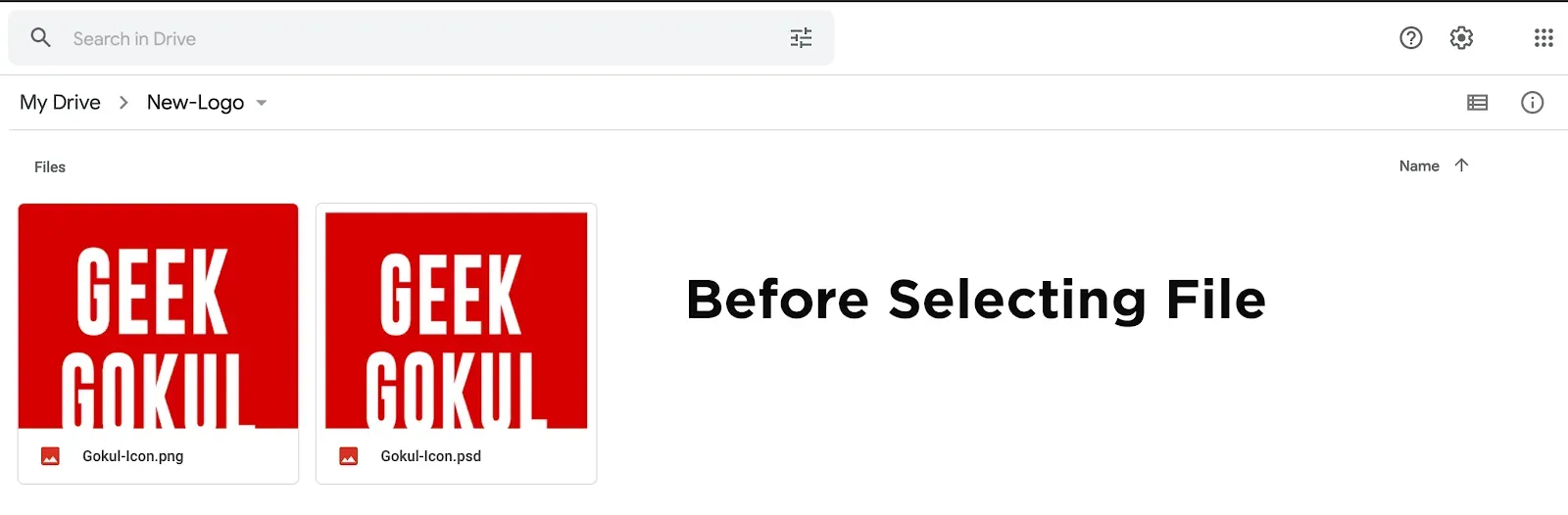This screenshot has width=1568, height=515.
Task: Select the Gokul-Icon.psd thumbnail preview
Action: click(456, 320)
